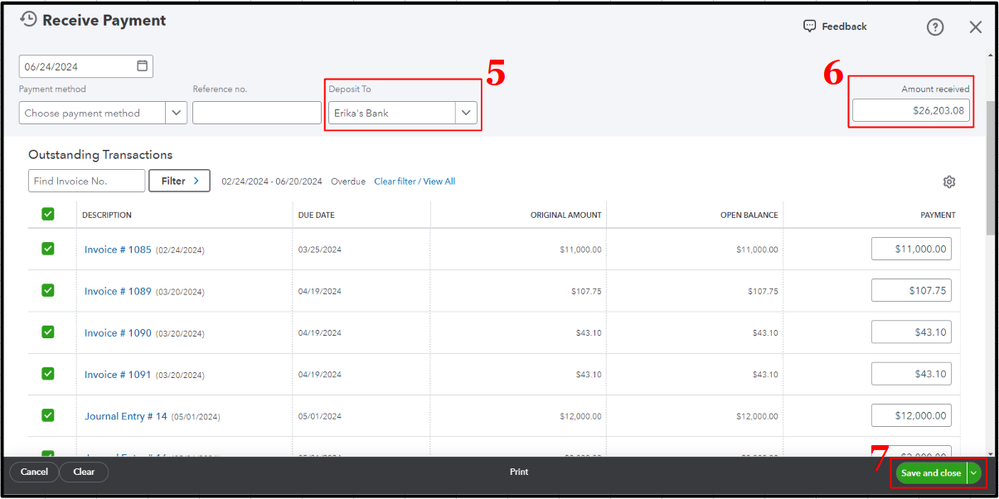
Task: Open Journal Entry # 14 link
Action: point(126,416)
